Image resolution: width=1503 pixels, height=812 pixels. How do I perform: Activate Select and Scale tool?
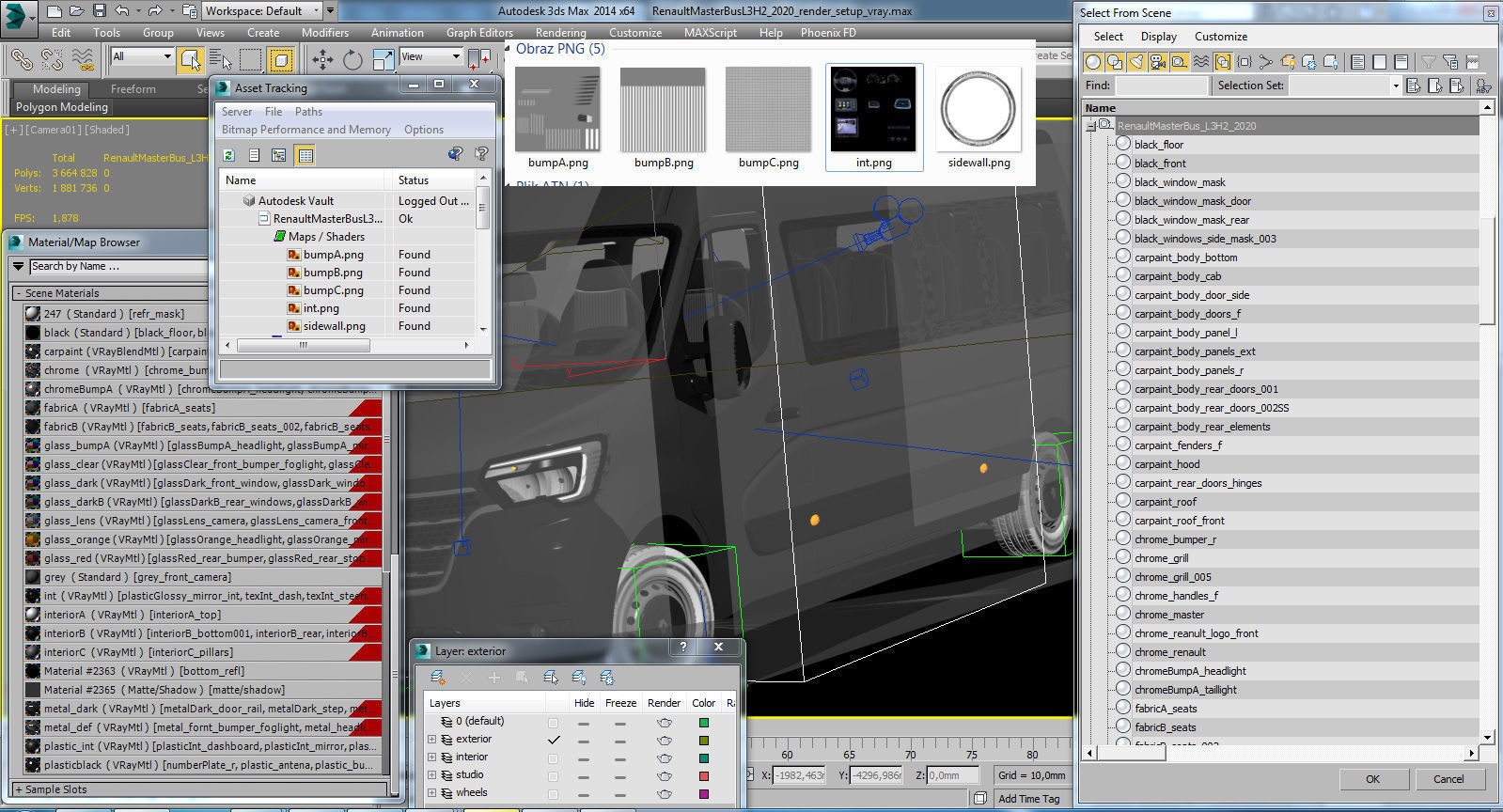coord(384,60)
